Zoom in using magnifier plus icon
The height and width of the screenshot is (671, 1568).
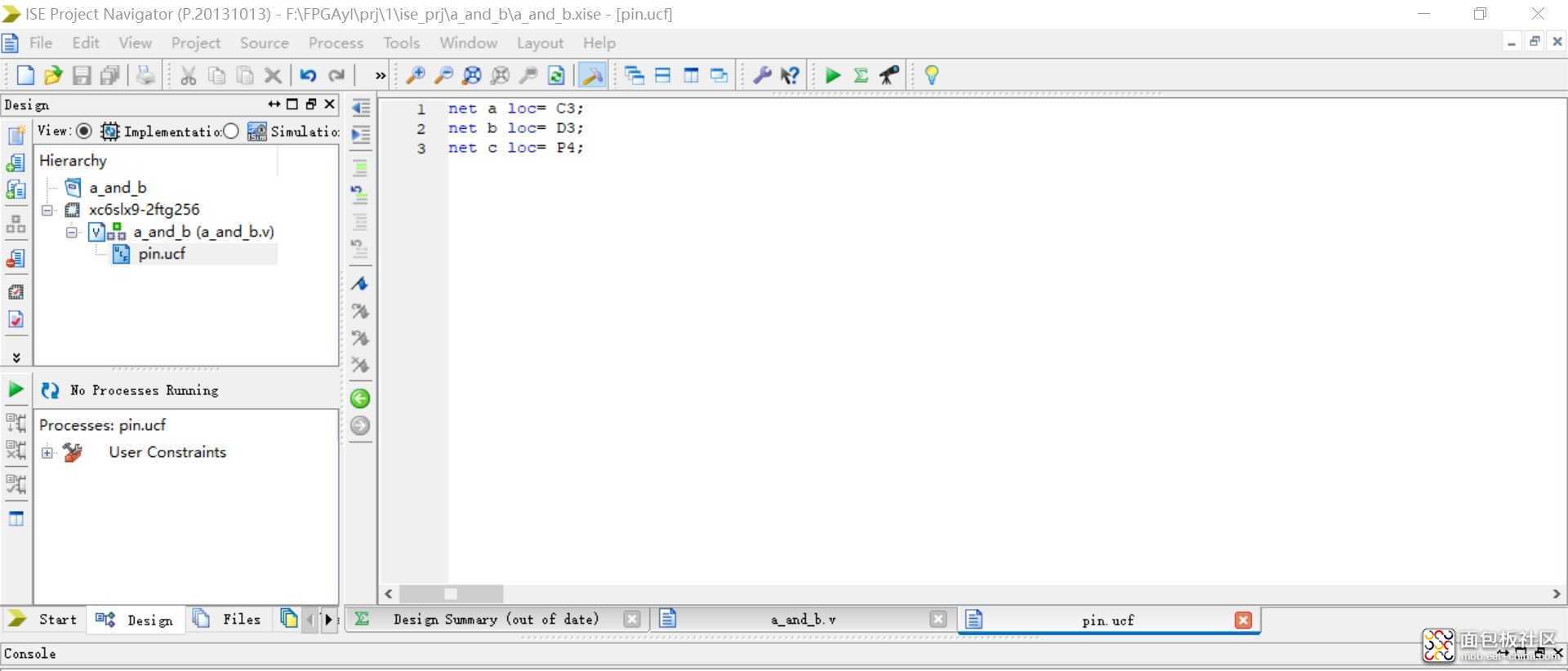pyautogui.click(x=416, y=75)
